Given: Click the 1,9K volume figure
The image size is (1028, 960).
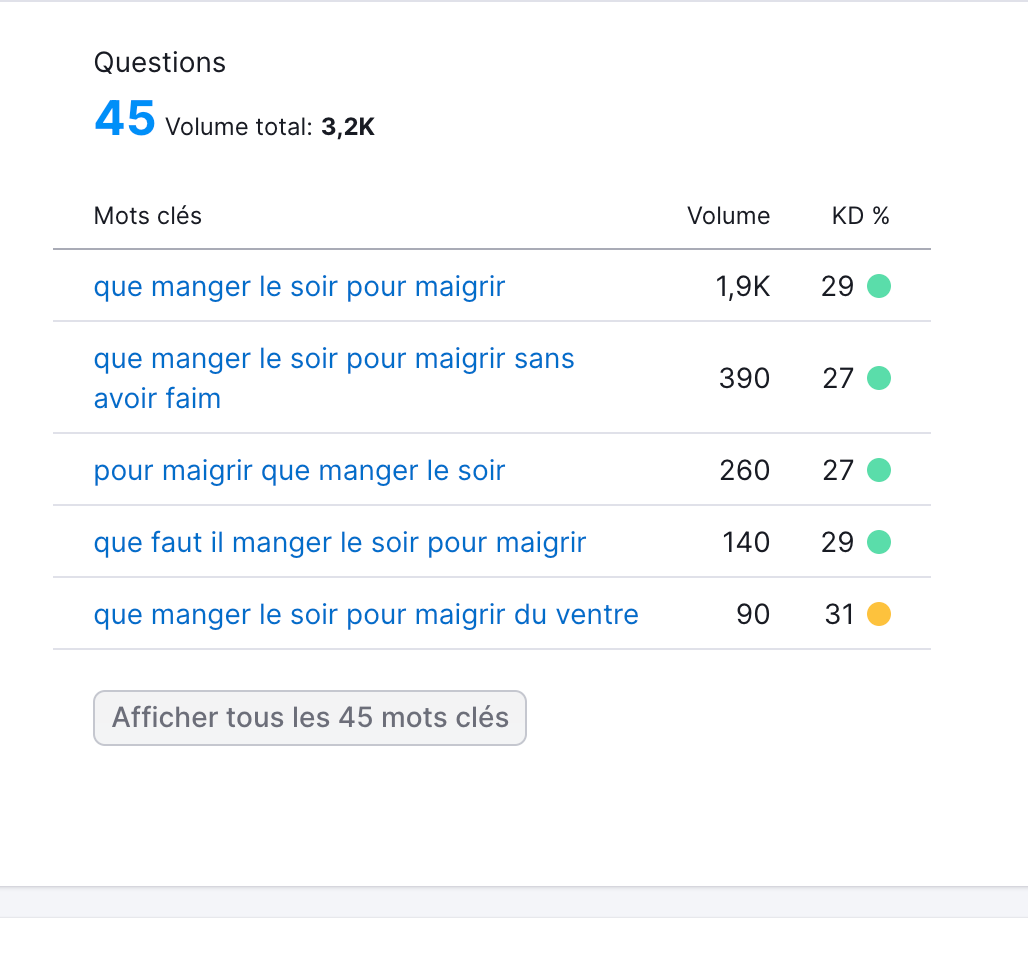Looking at the screenshot, I should coord(745,286).
